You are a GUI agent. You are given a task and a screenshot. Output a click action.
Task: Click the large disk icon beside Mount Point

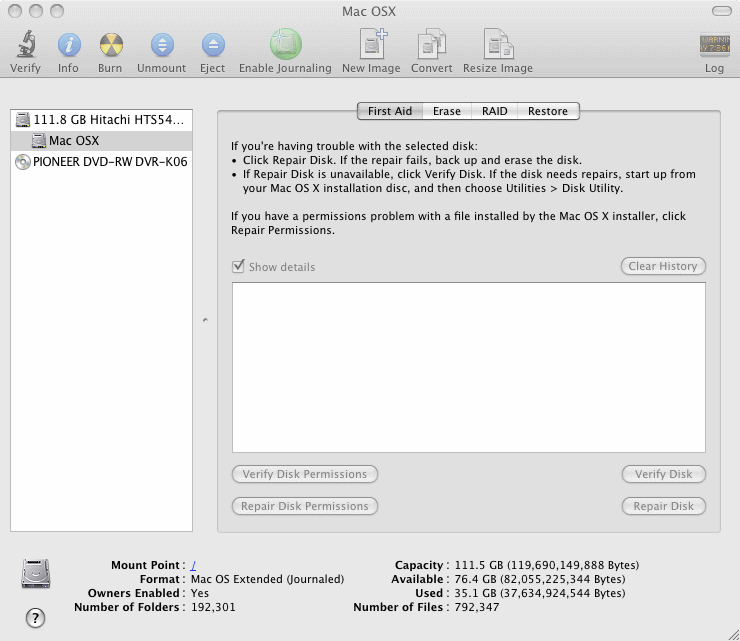click(36, 574)
